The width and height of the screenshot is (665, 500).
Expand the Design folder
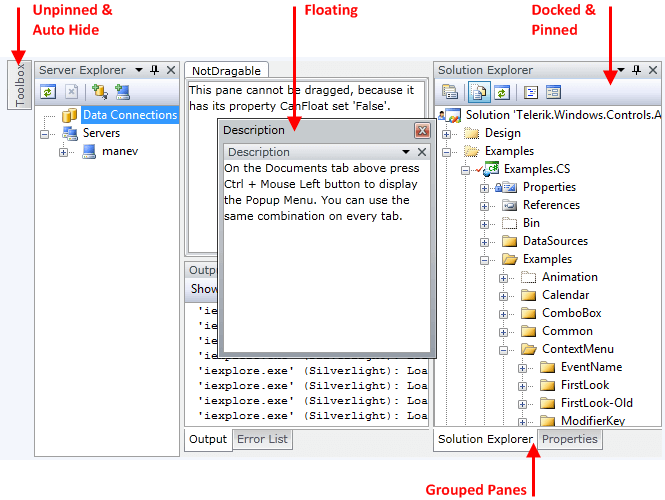coord(447,134)
